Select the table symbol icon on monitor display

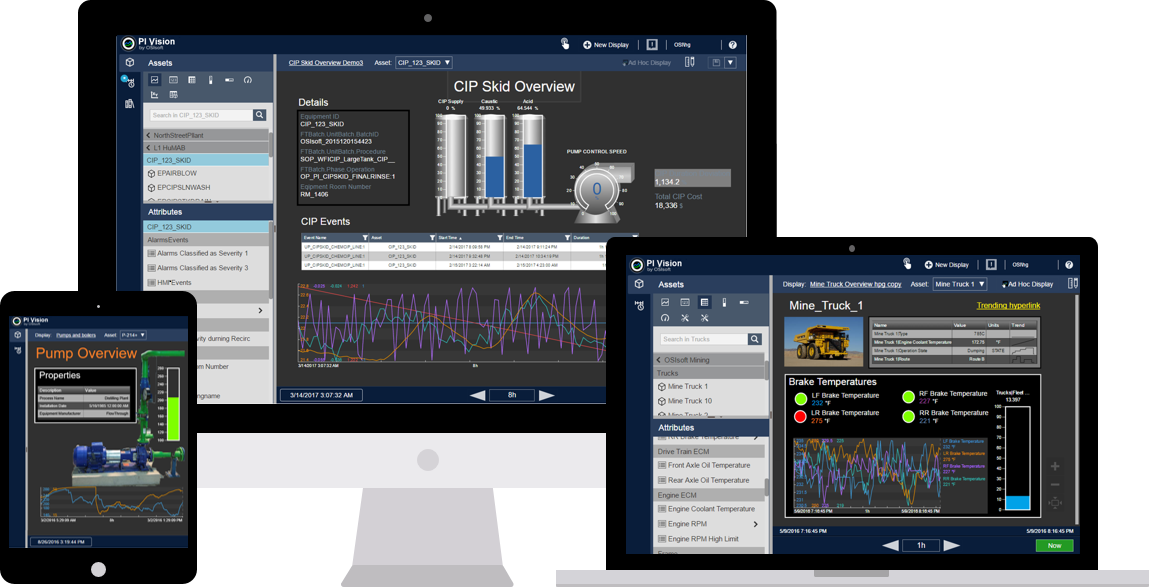pyautogui.click(x=192, y=80)
